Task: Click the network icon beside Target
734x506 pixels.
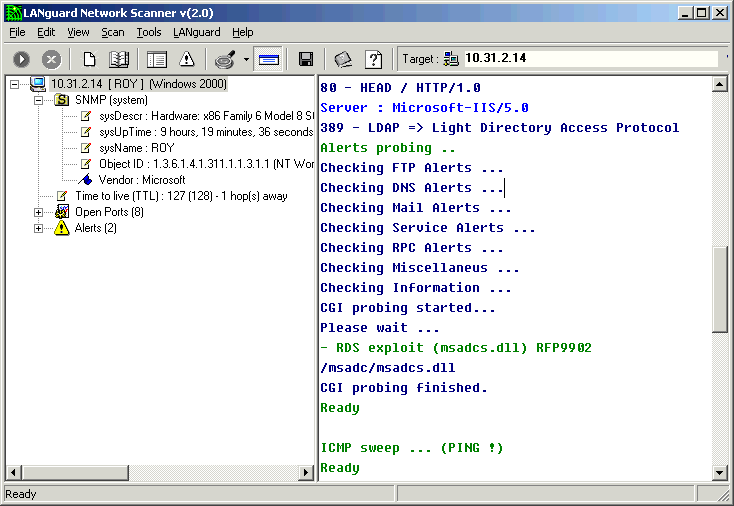Action: (451, 59)
